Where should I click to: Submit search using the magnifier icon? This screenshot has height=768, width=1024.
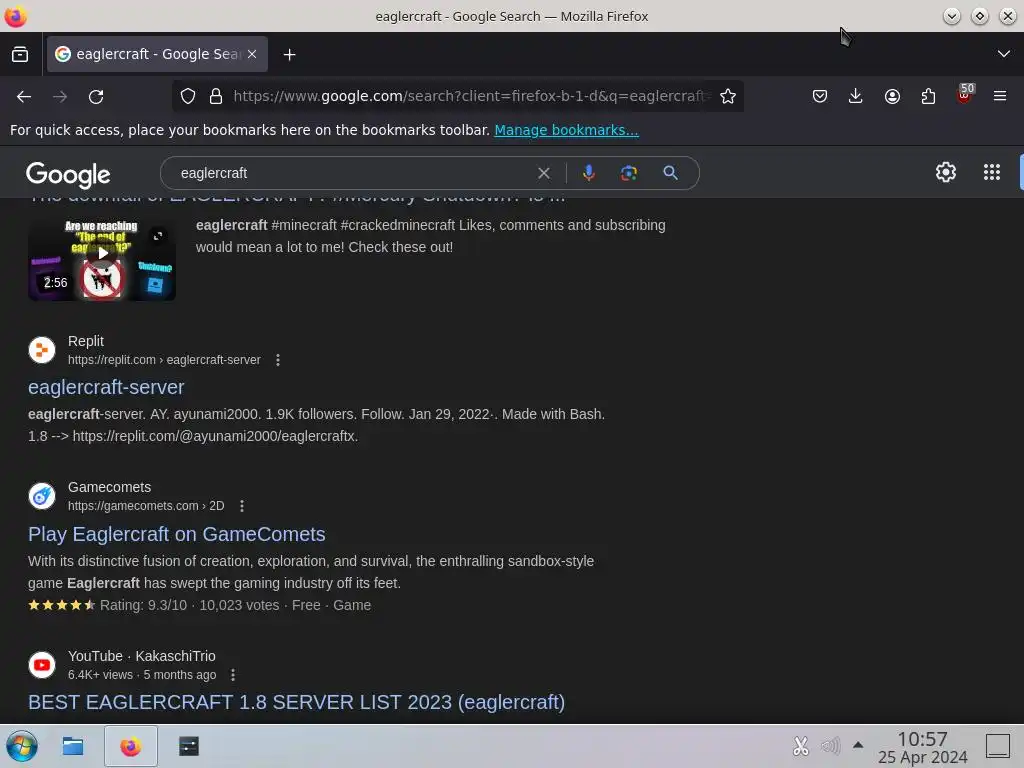[670, 173]
